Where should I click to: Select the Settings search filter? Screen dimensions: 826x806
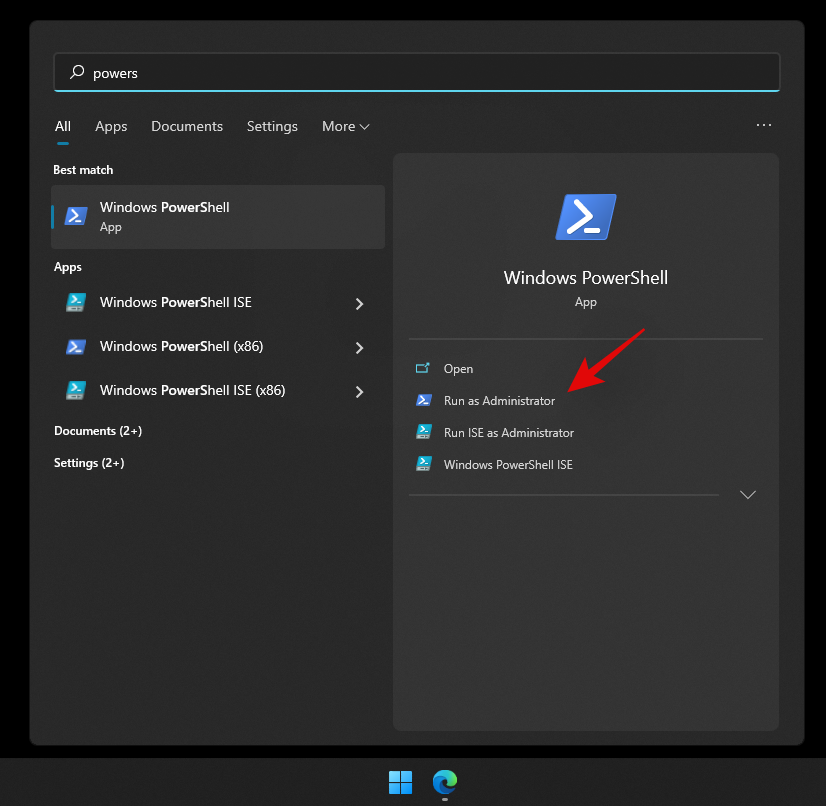(272, 126)
